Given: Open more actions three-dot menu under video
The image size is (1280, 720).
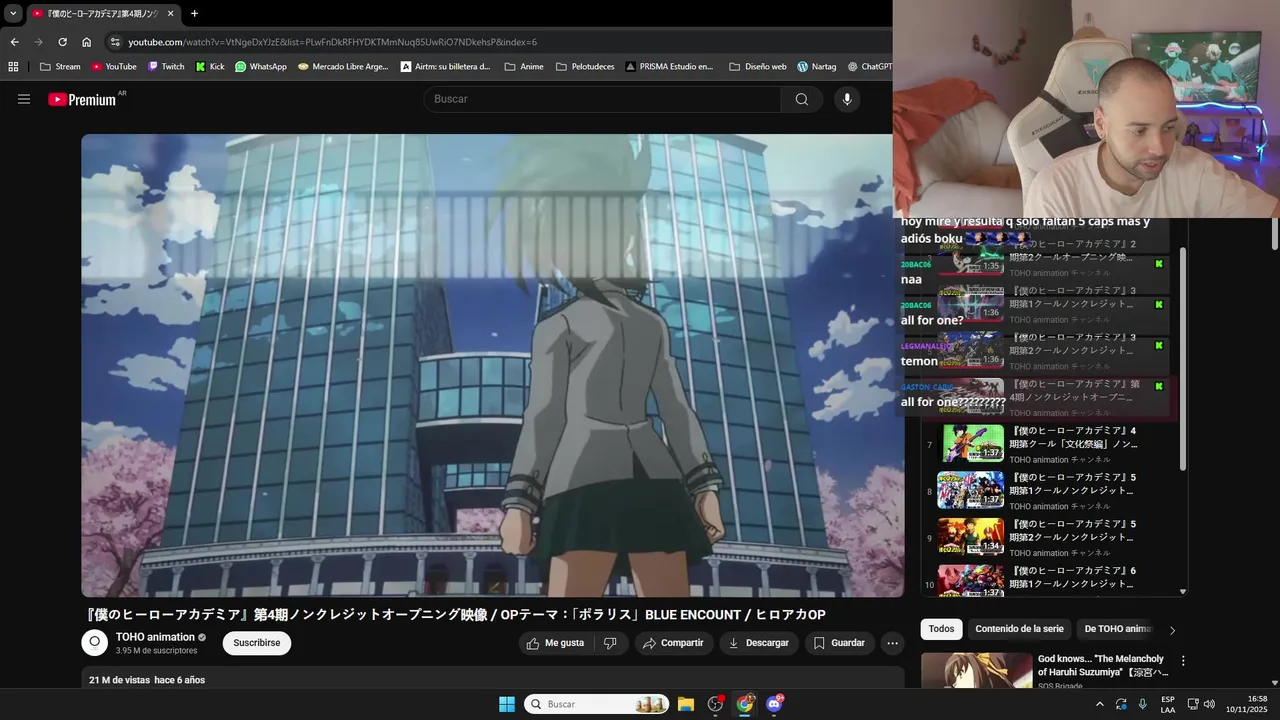Looking at the screenshot, I should pyautogui.click(x=892, y=643).
